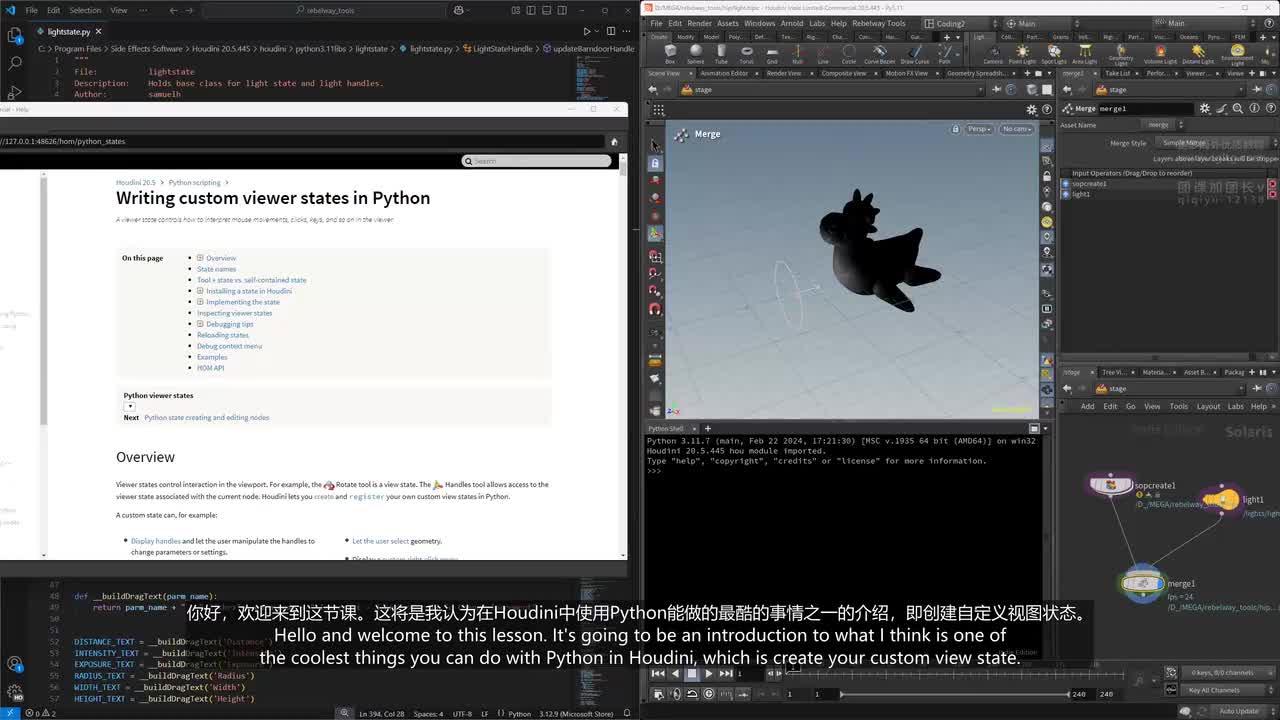Select the Draw Curve shelf tool
Screen dimensions: 1280x720
(x=915, y=53)
